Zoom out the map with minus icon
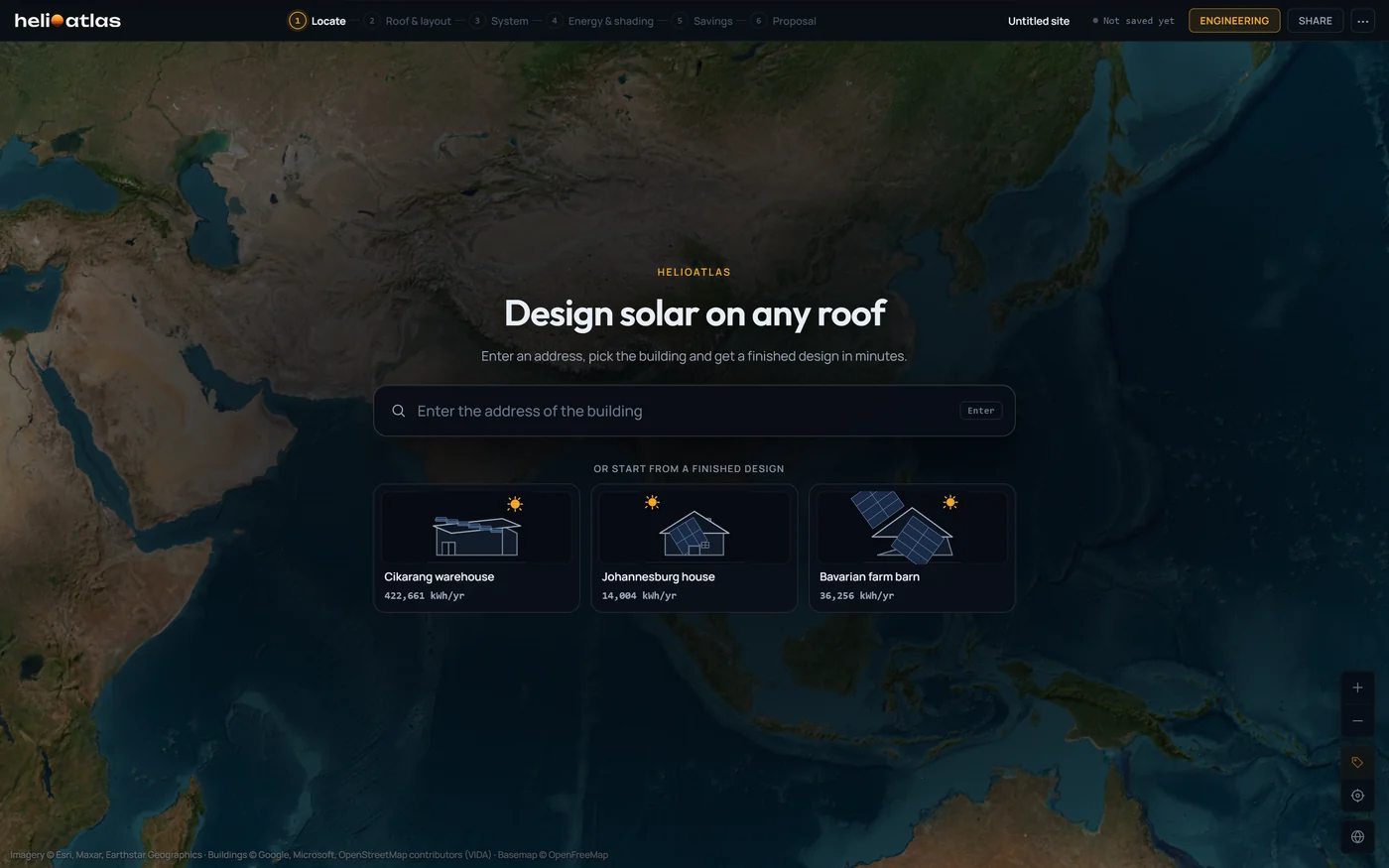 pos(1357,721)
